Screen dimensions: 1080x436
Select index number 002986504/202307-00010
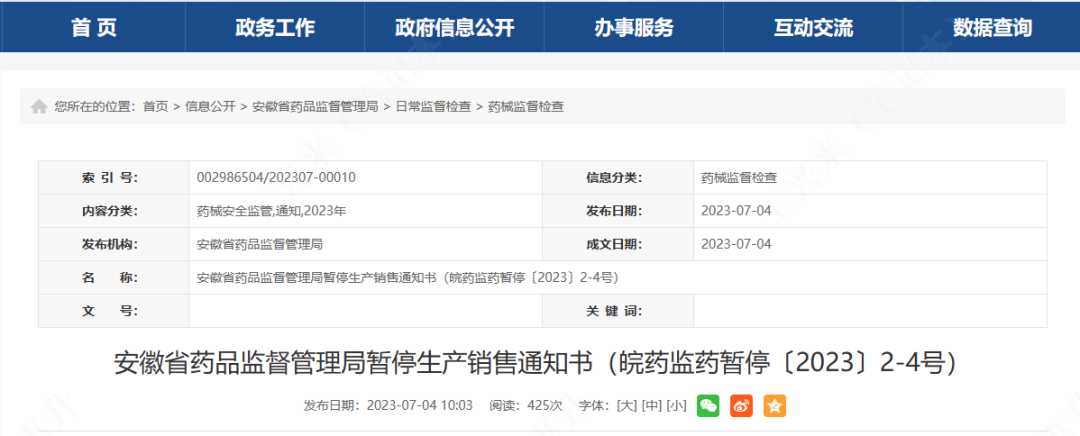[276, 178]
